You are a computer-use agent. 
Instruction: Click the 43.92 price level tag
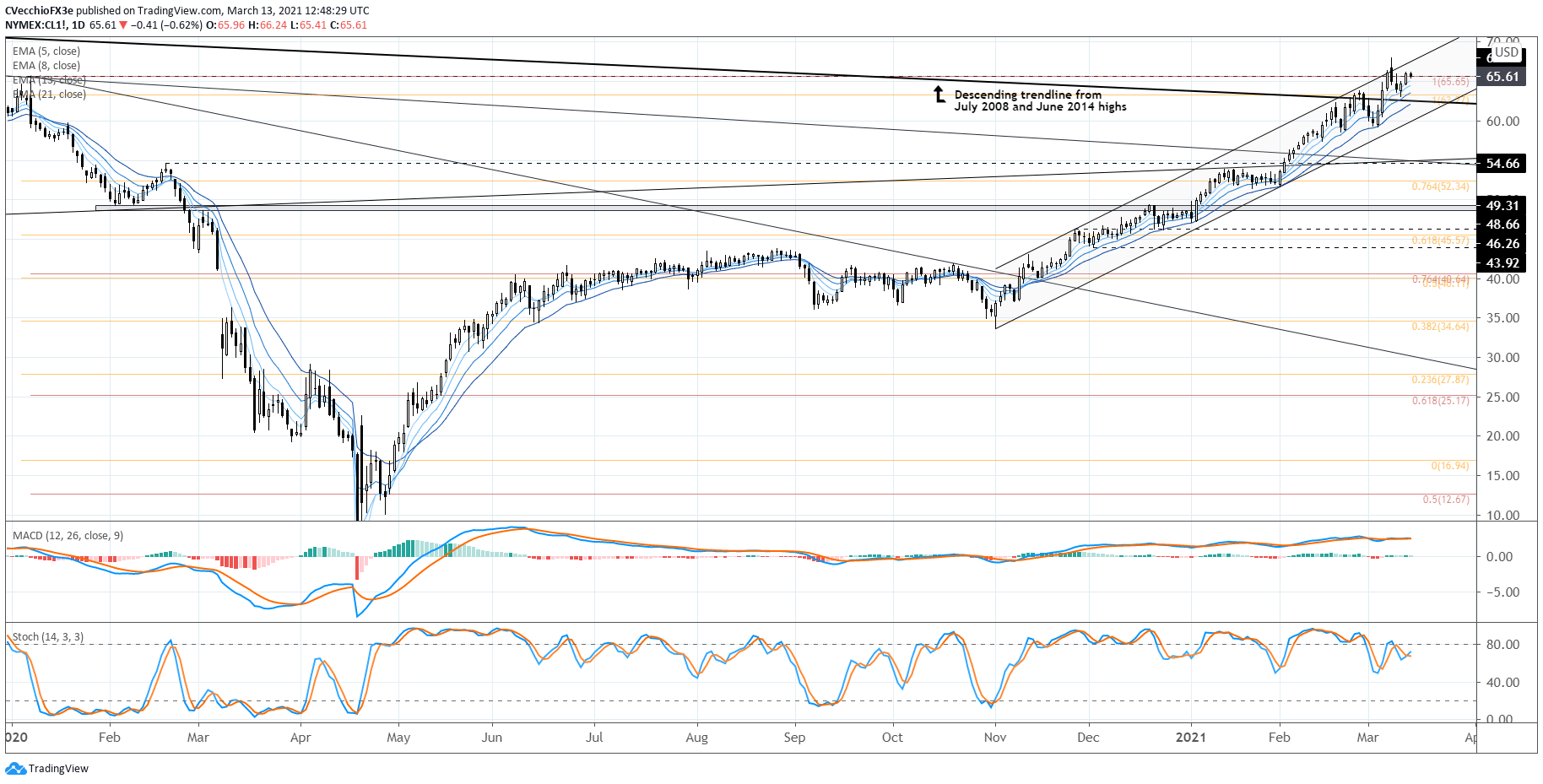pos(1502,263)
